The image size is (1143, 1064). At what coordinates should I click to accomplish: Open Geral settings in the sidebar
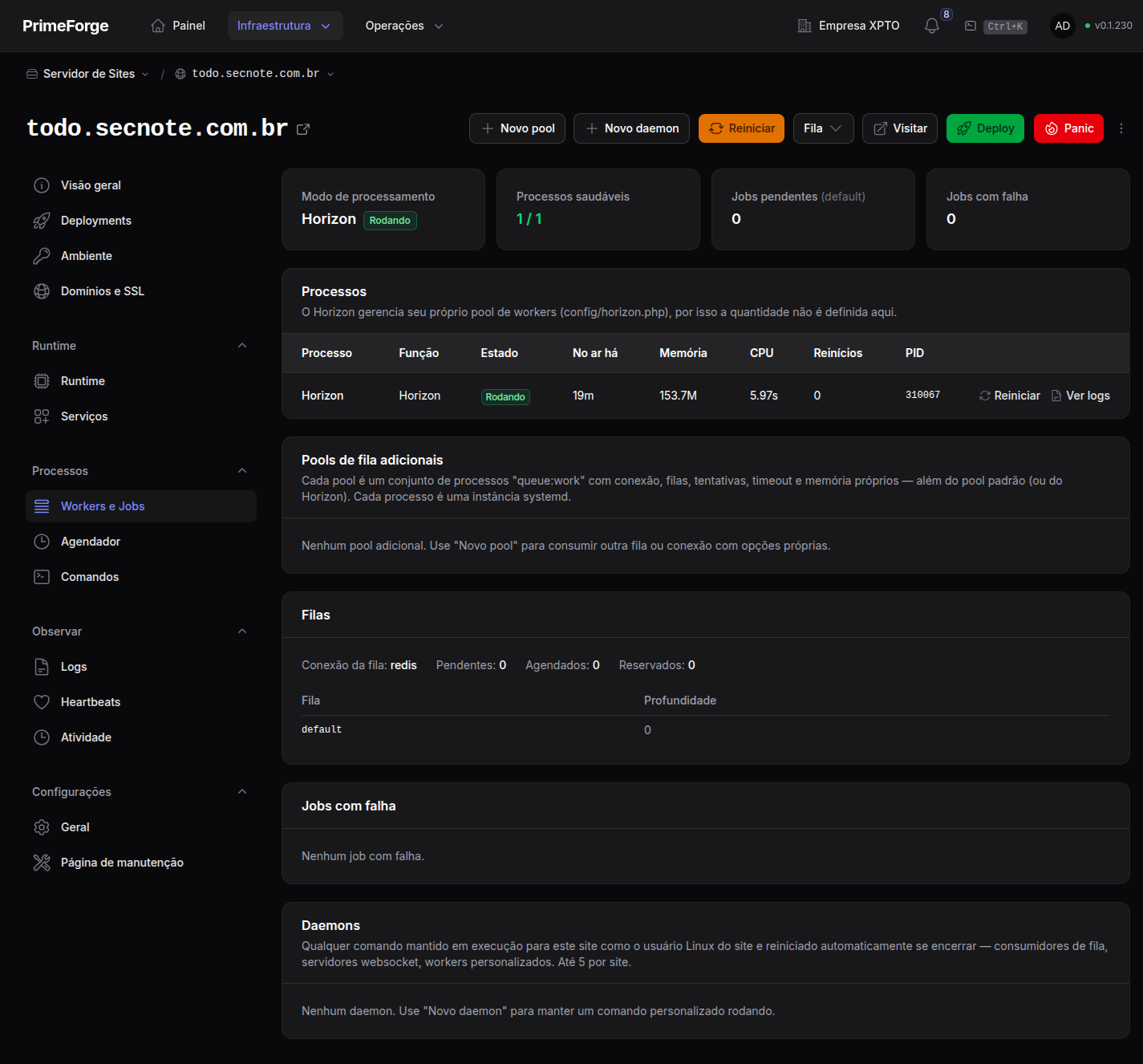coord(141,827)
